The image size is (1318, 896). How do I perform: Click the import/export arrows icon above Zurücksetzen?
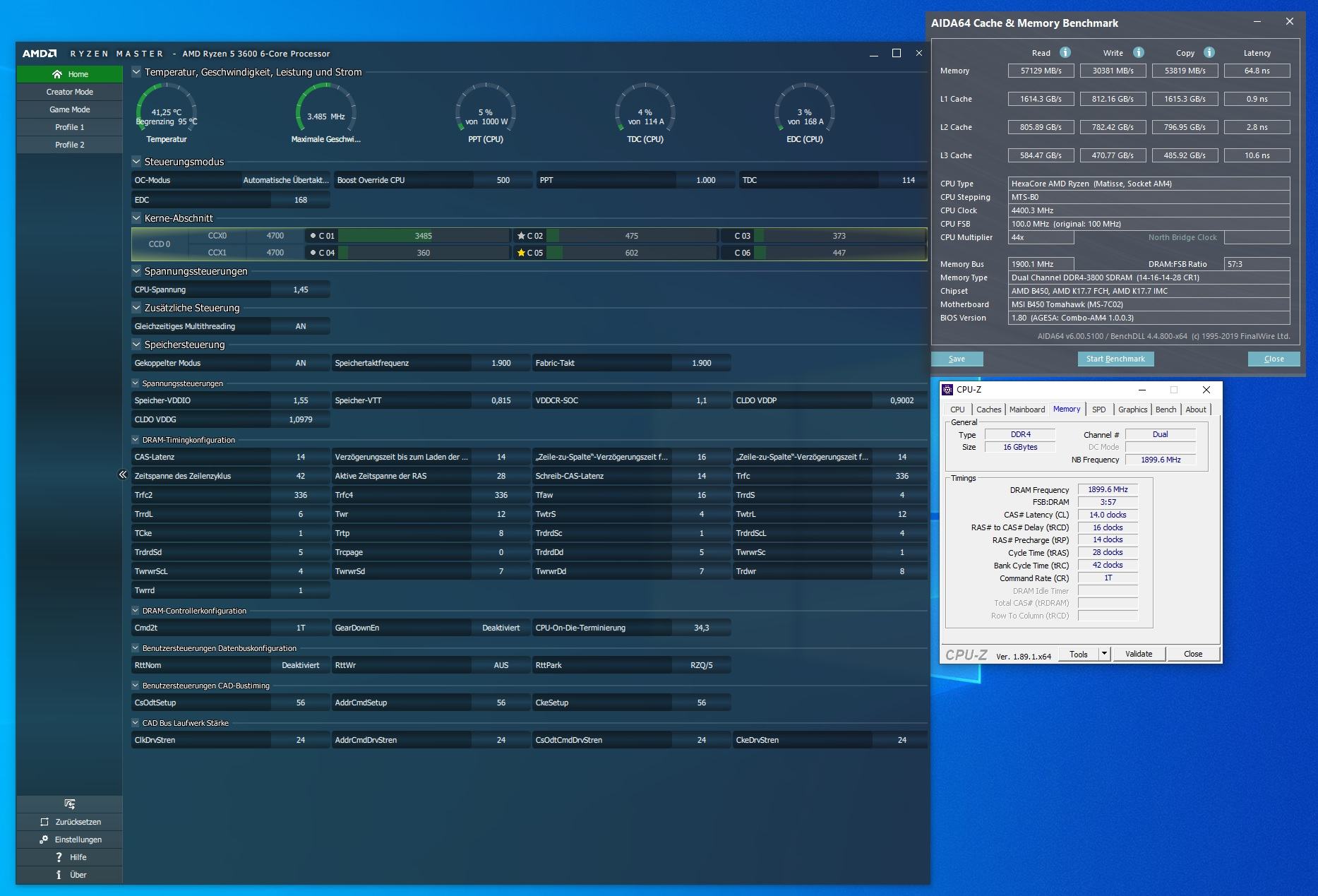(69, 804)
